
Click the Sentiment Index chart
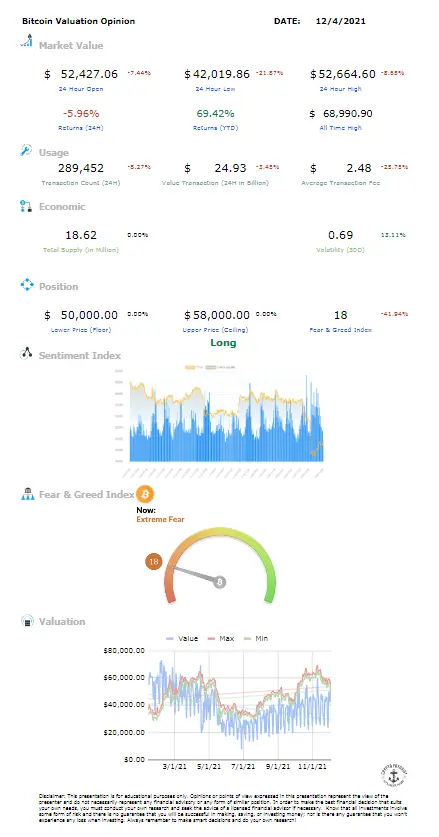[x=220, y=420]
